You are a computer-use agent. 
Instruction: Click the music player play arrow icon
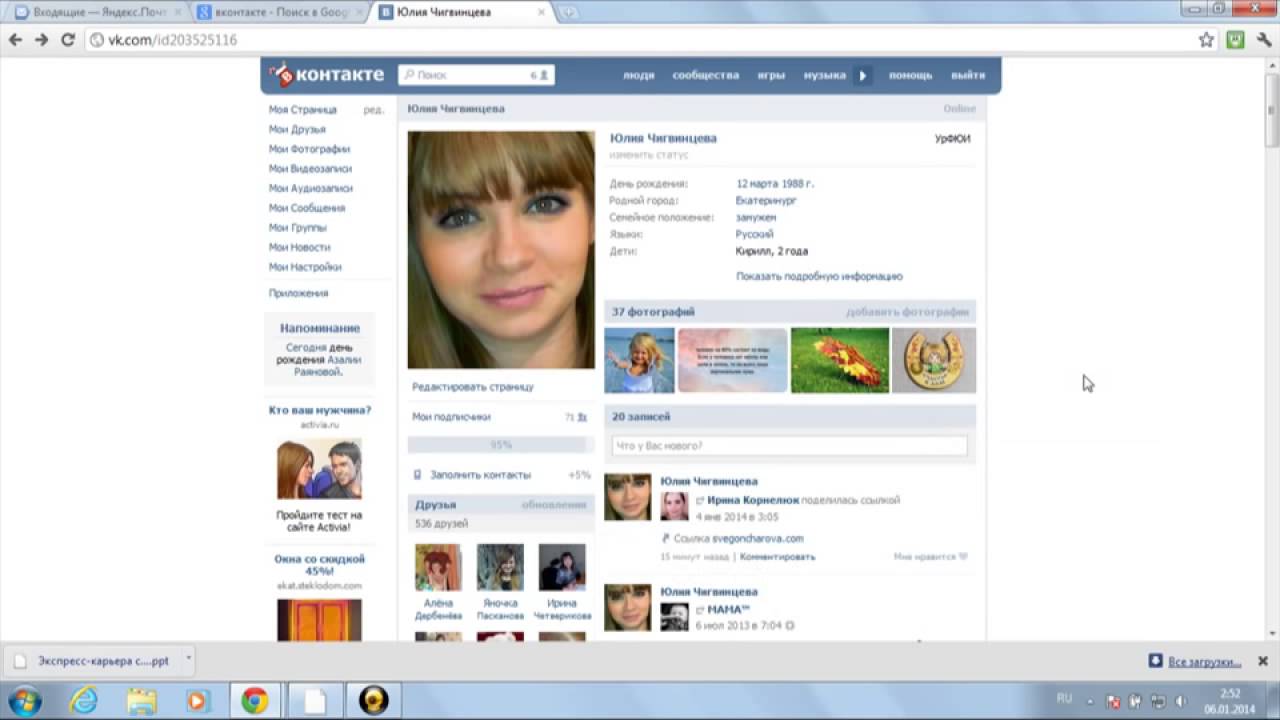863,75
